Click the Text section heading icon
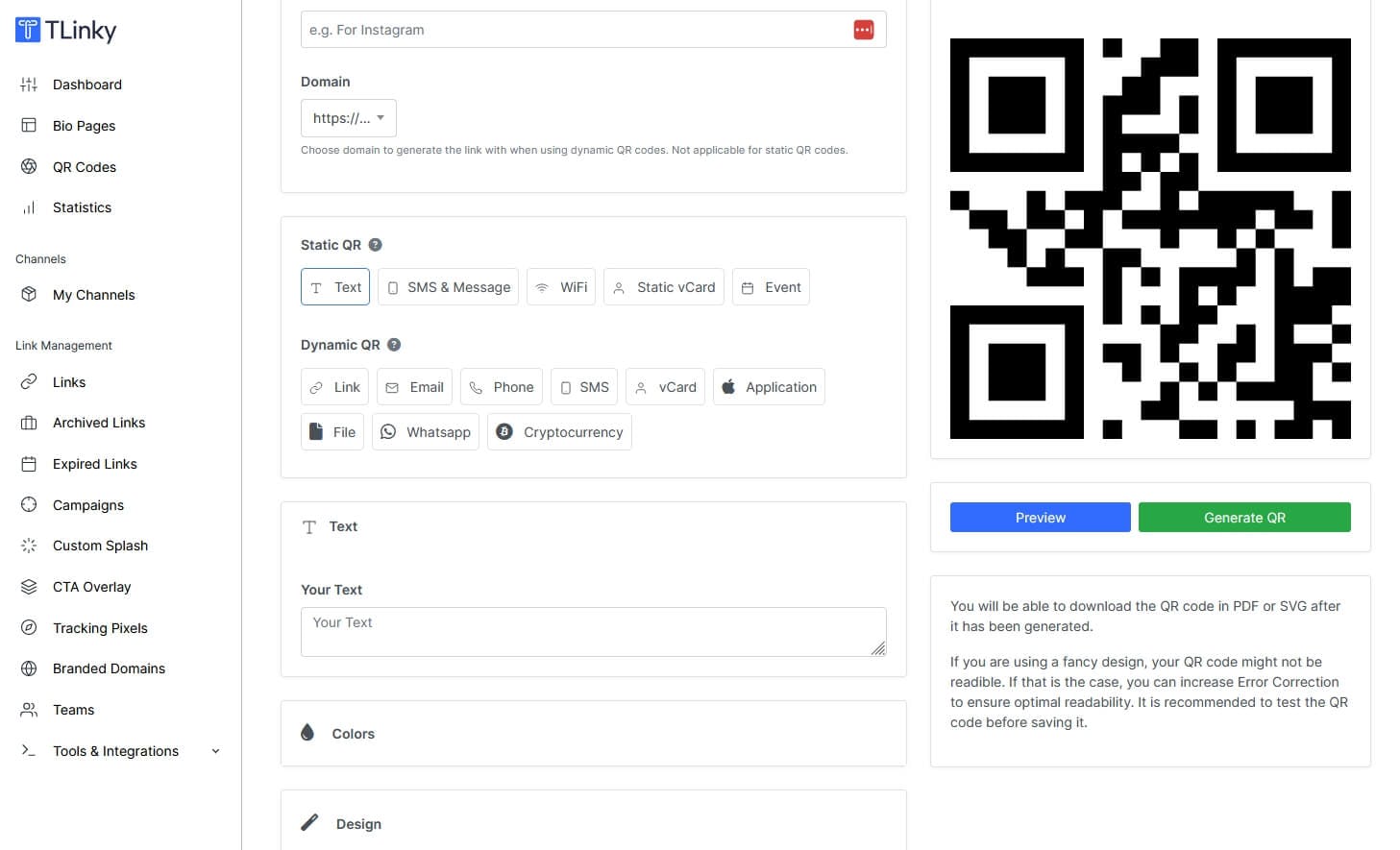The image size is (1400, 850). 309,527
